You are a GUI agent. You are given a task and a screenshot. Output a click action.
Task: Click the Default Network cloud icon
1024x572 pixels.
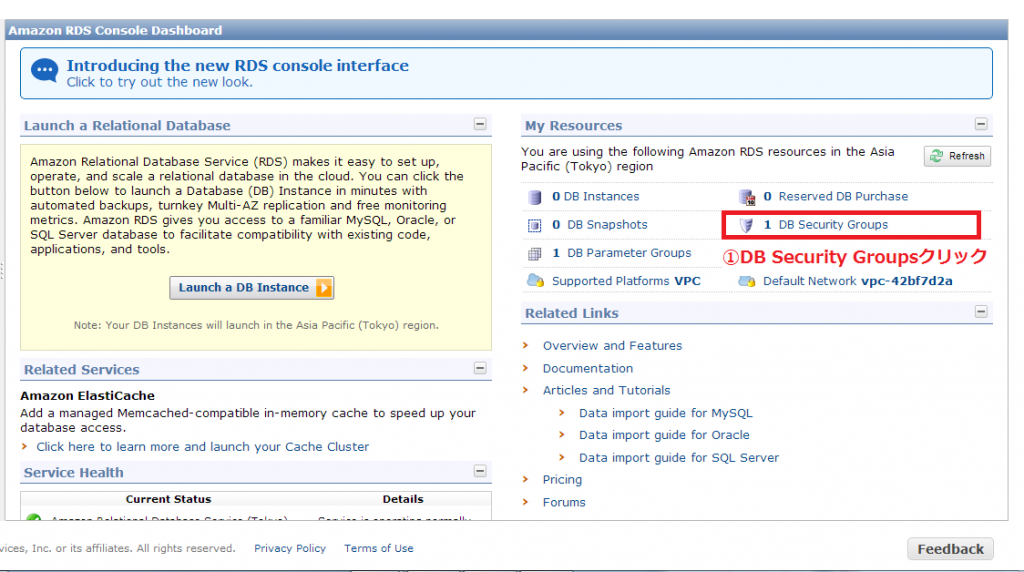click(746, 281)
